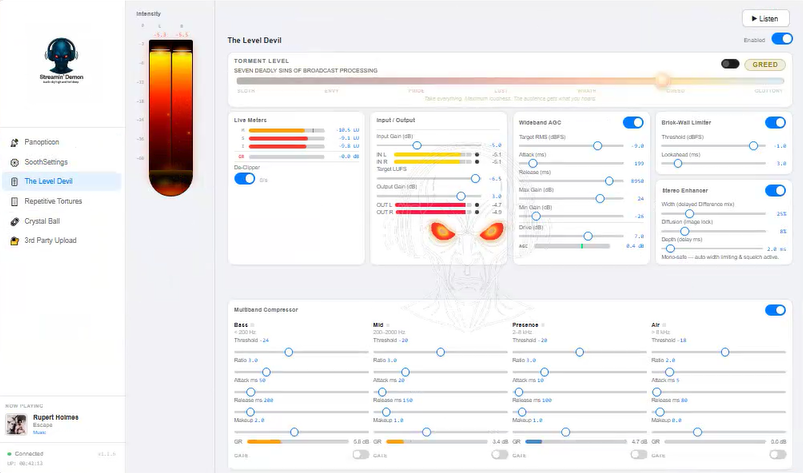This screenshot has width=803, height=473.
Task: Turn off the Brick-Wall Limiter switch
Action: (x=775, y=122)
